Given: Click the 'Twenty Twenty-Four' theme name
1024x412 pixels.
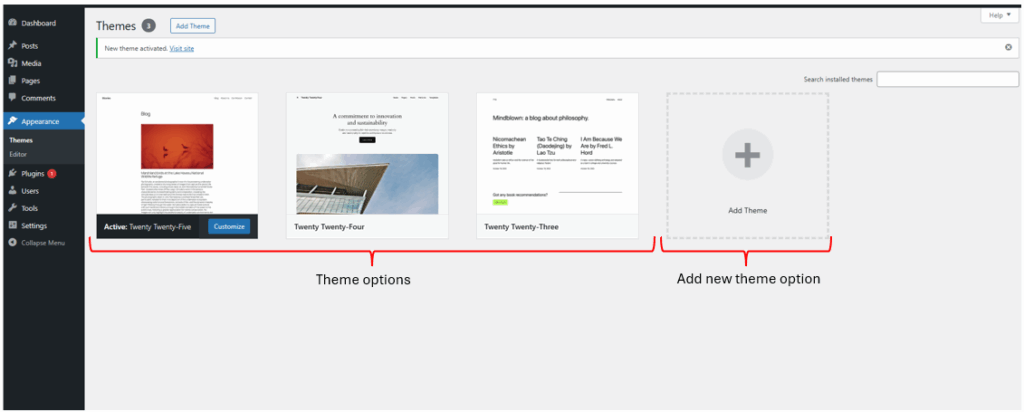Looking at the screenshot, I should pyautogui.click(x=329, y=227).
